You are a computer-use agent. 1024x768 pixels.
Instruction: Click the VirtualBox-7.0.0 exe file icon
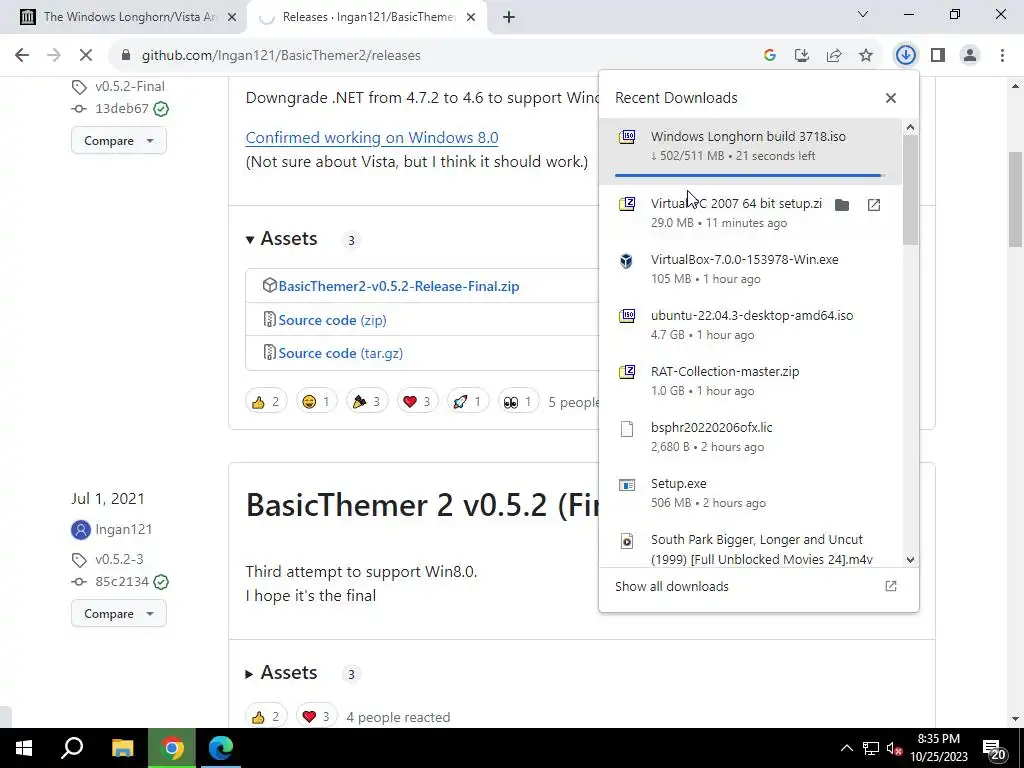point(626,261)
